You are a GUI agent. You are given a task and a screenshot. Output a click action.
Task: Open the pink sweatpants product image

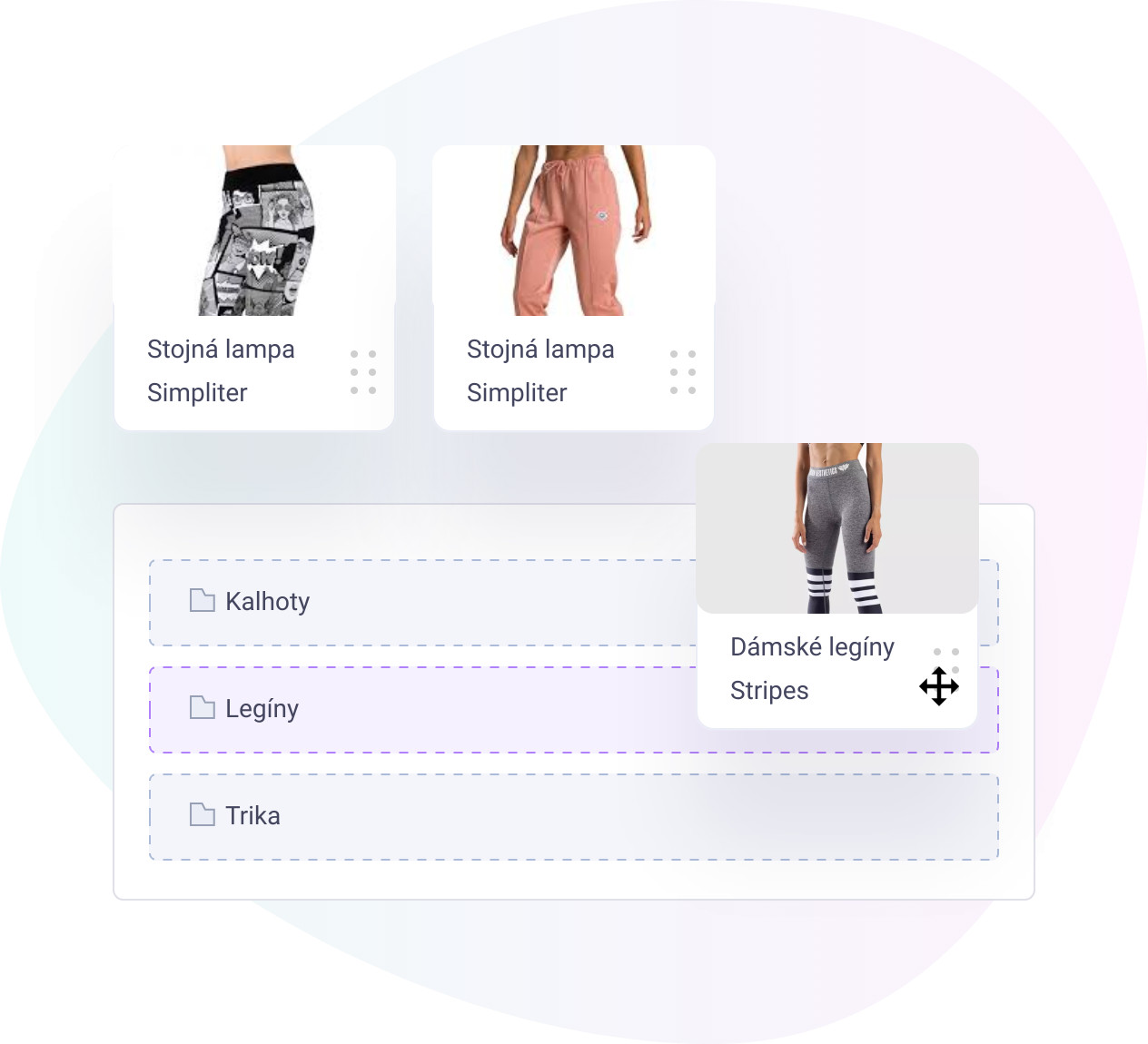tap(574, 231)
